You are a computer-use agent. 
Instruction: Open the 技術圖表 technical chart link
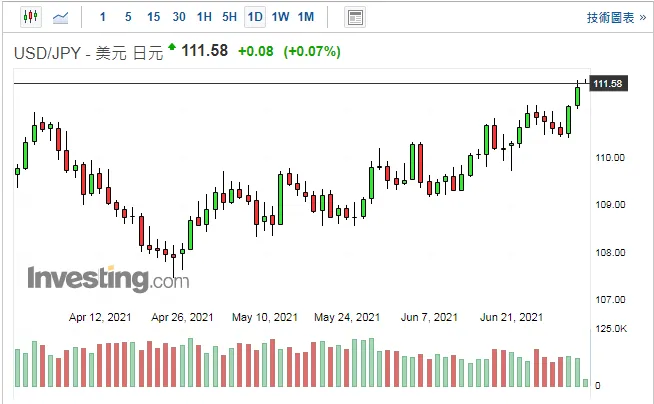(616, 18)
